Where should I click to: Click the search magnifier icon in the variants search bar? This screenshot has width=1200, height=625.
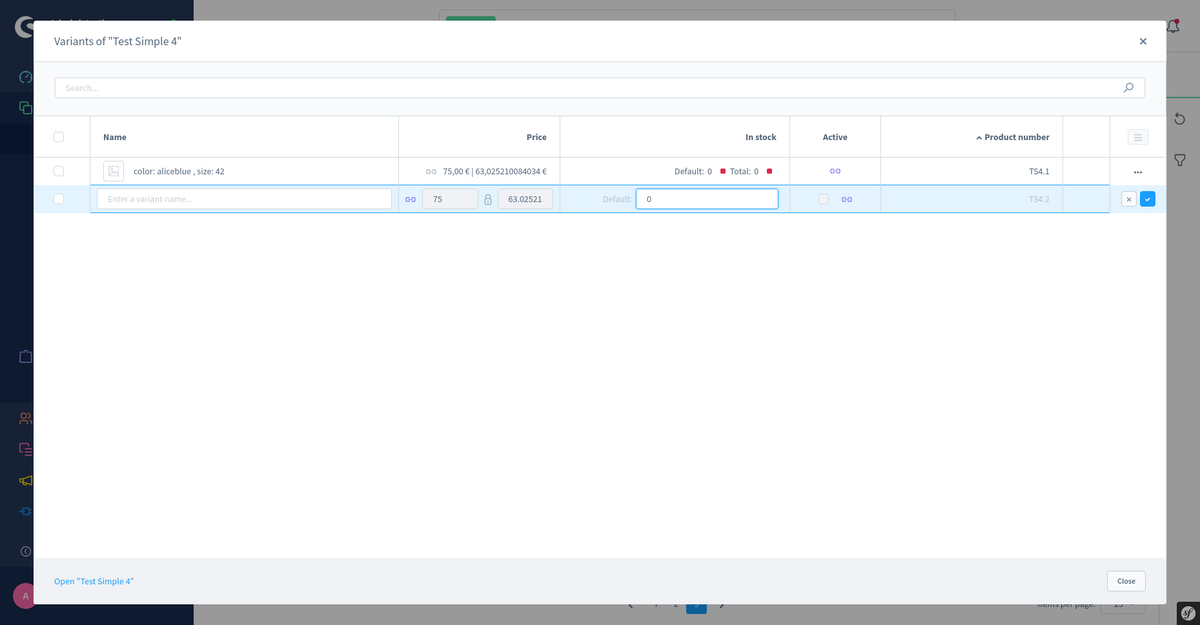(x=1129, y=88)
